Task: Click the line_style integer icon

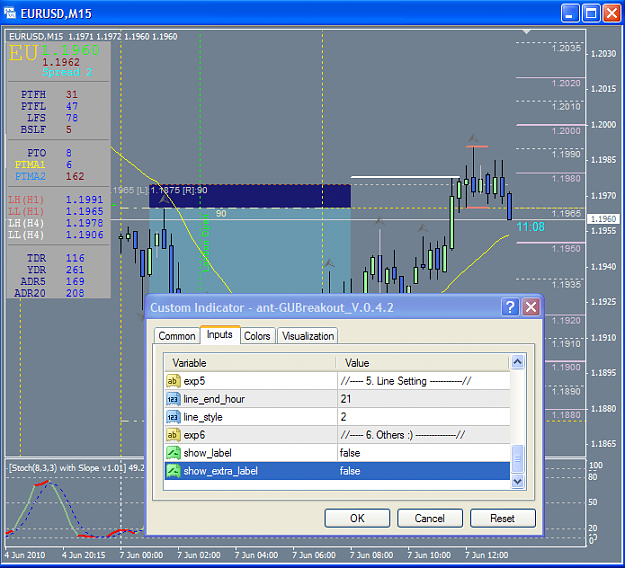Action: tap(172, 417)
